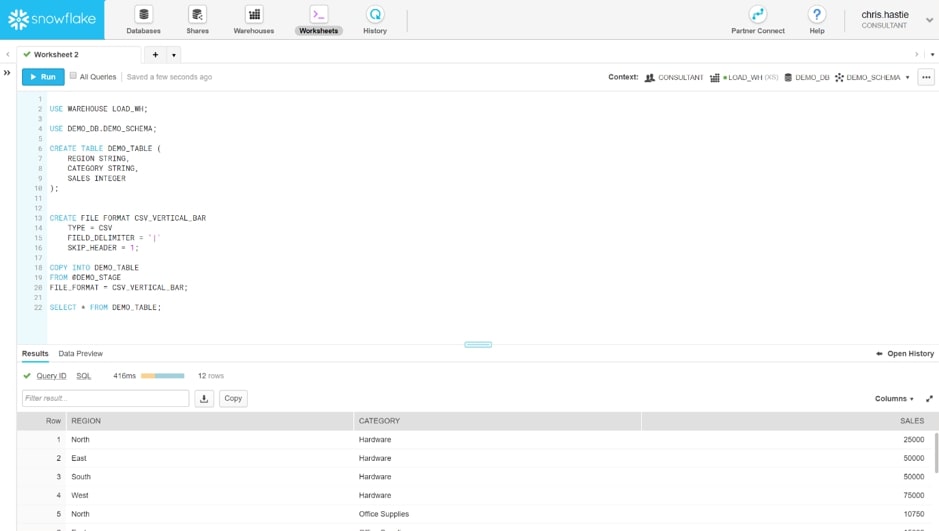The image size is (939, 531).
Task: Go to Warehouses icon
Action: pos(254,15)
